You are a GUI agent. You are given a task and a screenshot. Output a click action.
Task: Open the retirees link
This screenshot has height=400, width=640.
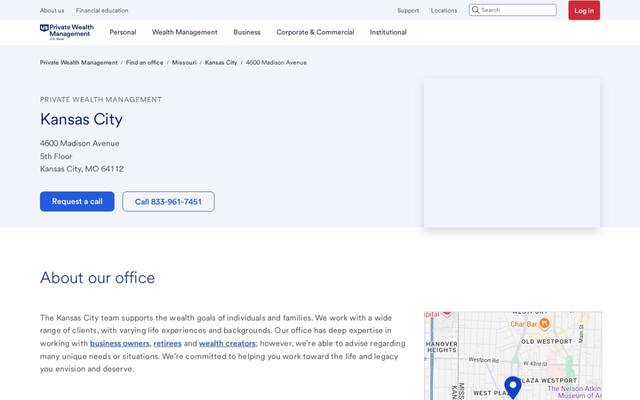(x=167, y=343)
